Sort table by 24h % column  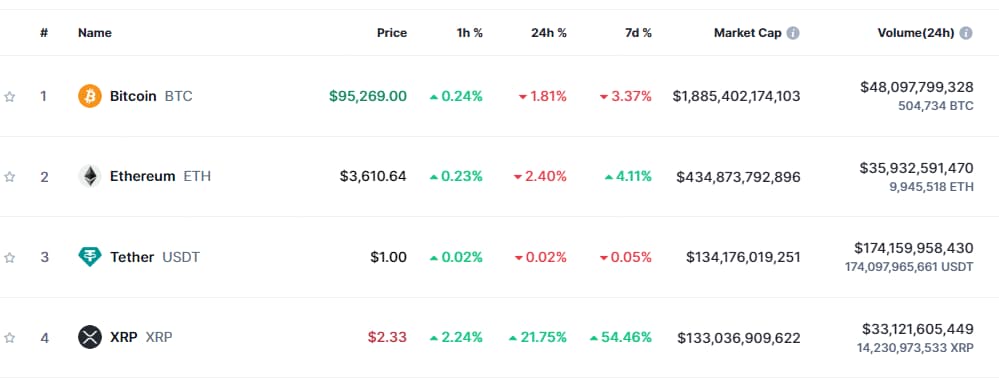click(549, 33)
